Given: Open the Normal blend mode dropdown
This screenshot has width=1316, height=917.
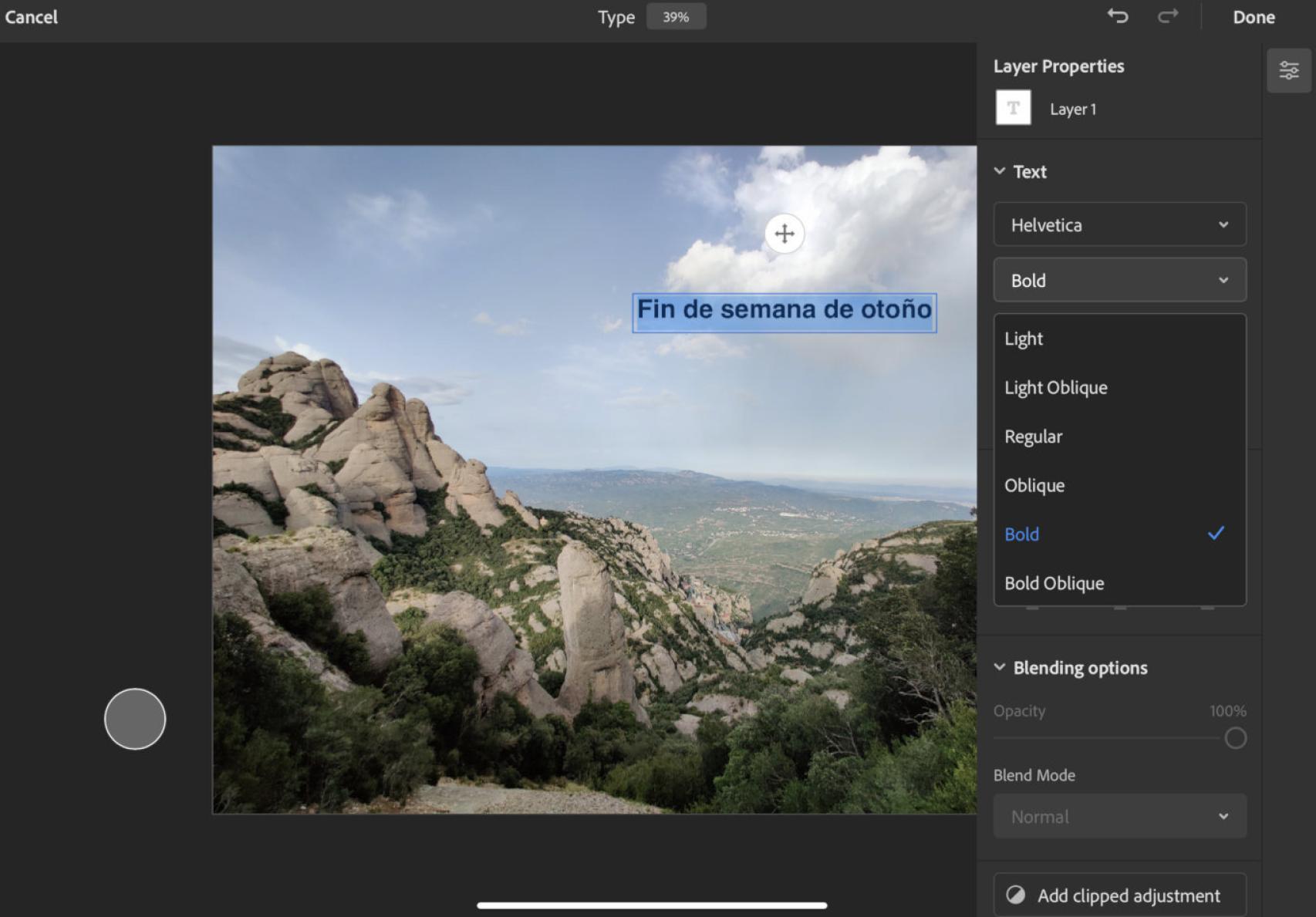Looking at the screenshot, I should pos(1119,816).
